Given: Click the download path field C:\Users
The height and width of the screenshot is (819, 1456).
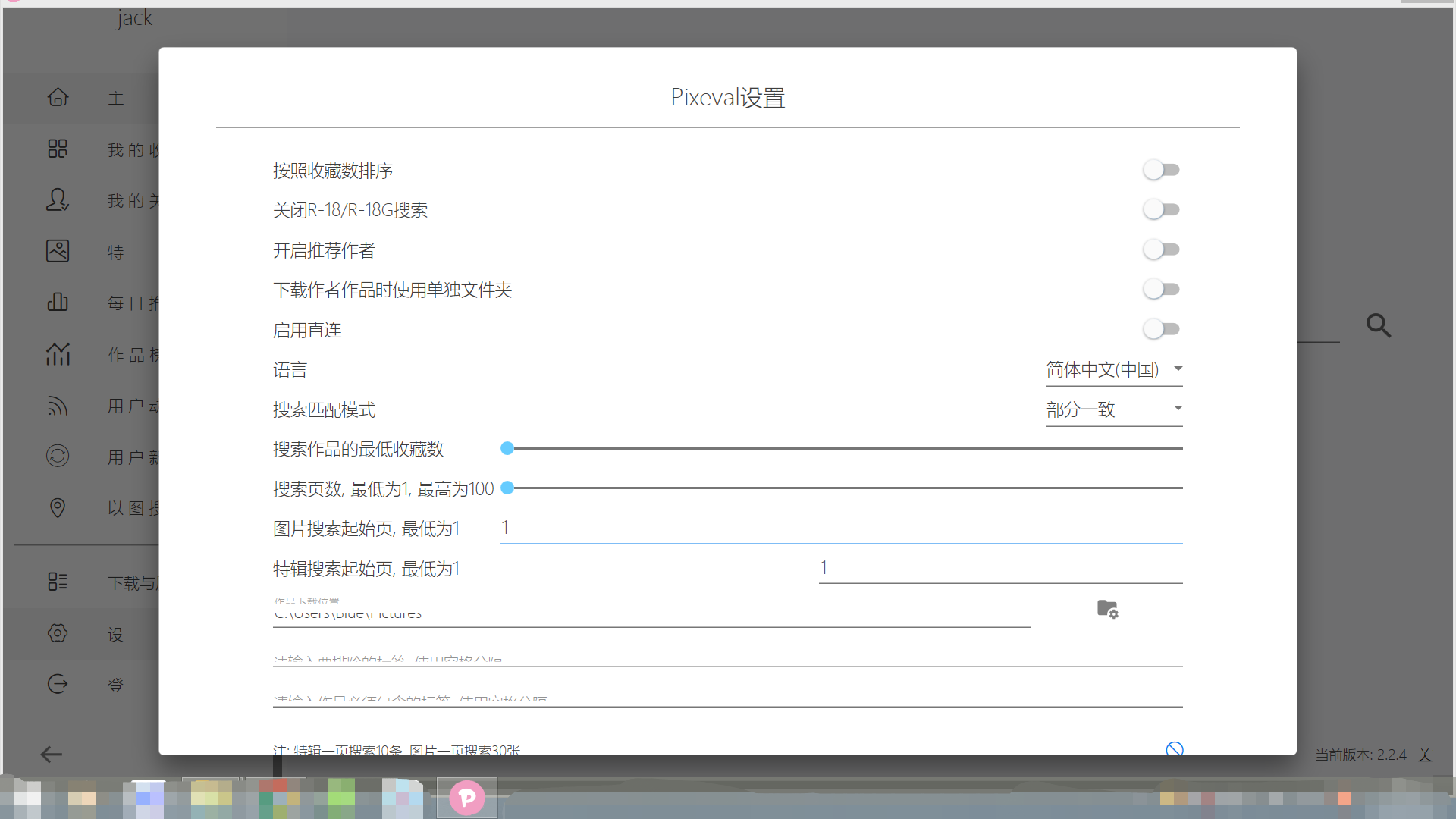Looking at the screenshot, I should (652, 613).
